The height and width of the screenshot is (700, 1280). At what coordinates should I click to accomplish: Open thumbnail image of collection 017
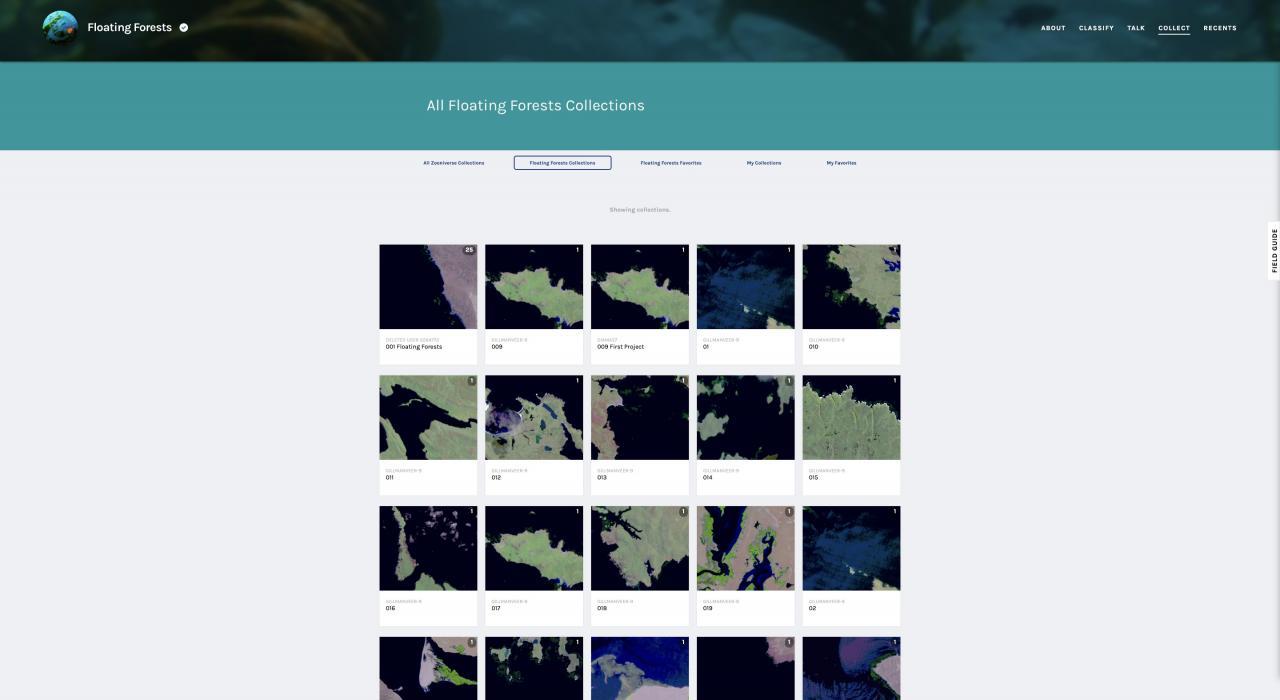coord(534,548)
